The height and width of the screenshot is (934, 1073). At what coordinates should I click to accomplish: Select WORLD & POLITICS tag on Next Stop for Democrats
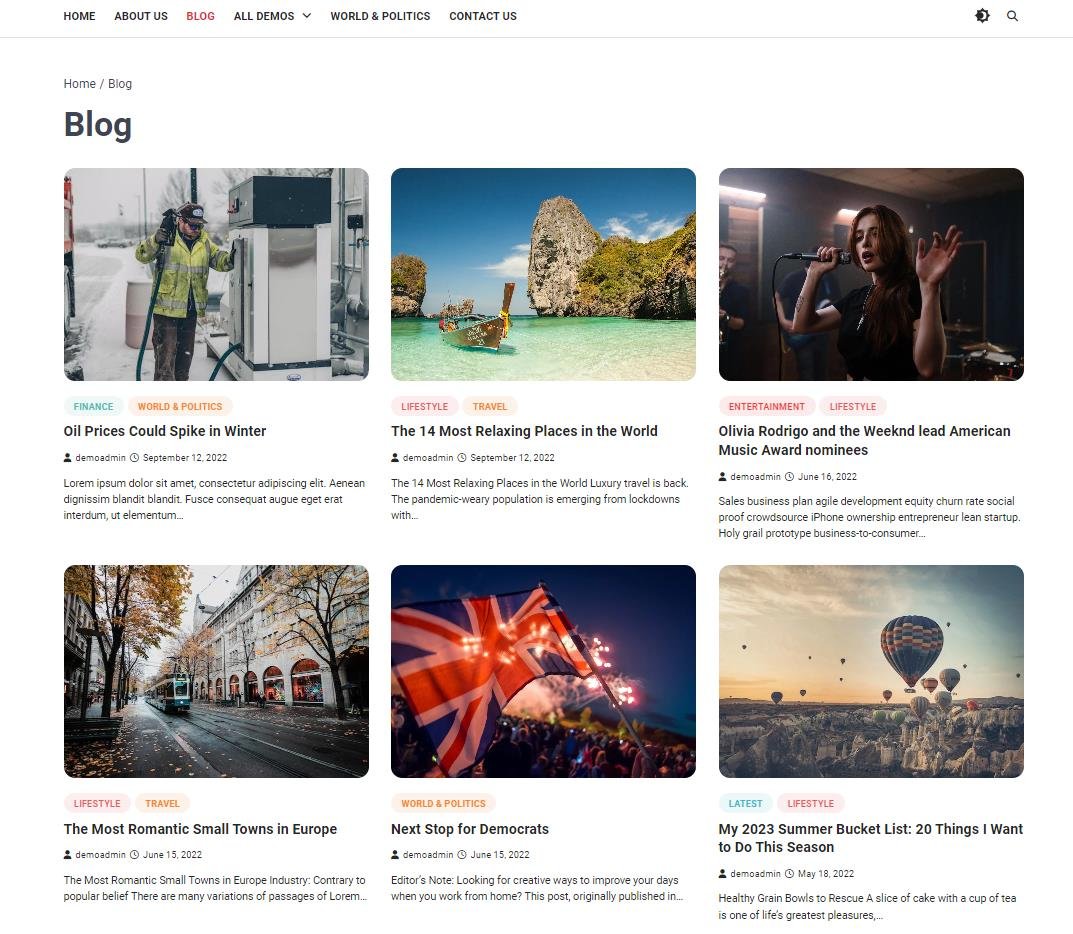(x=443, y=803)
